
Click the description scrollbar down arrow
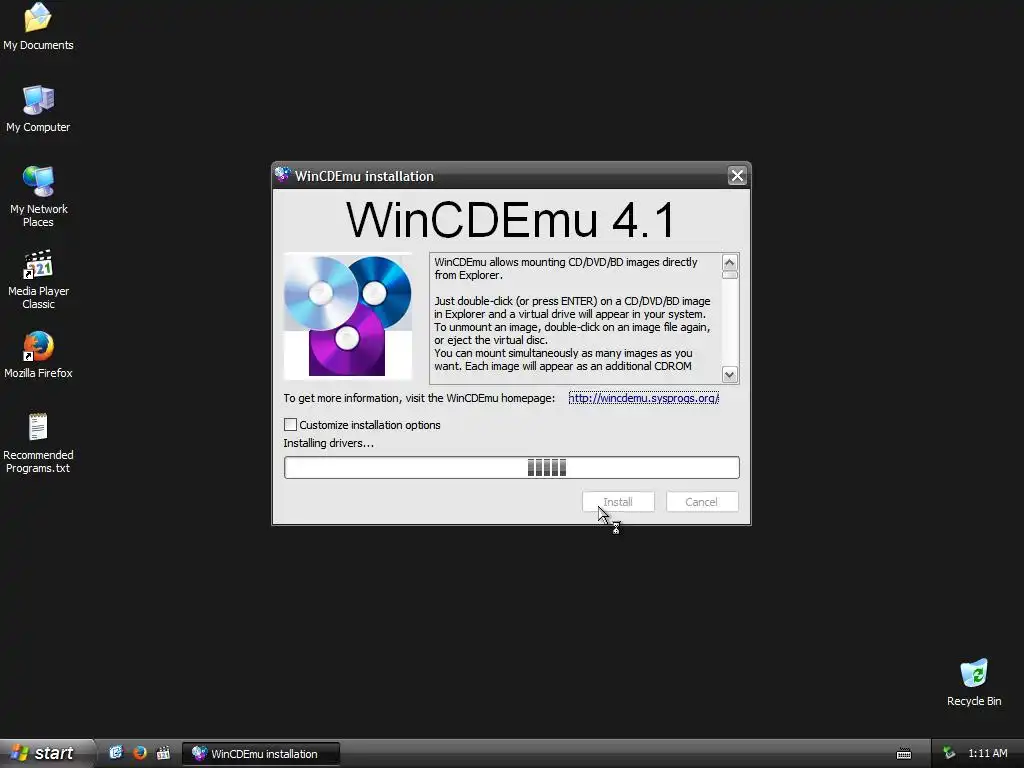click(x=729, y=374)
